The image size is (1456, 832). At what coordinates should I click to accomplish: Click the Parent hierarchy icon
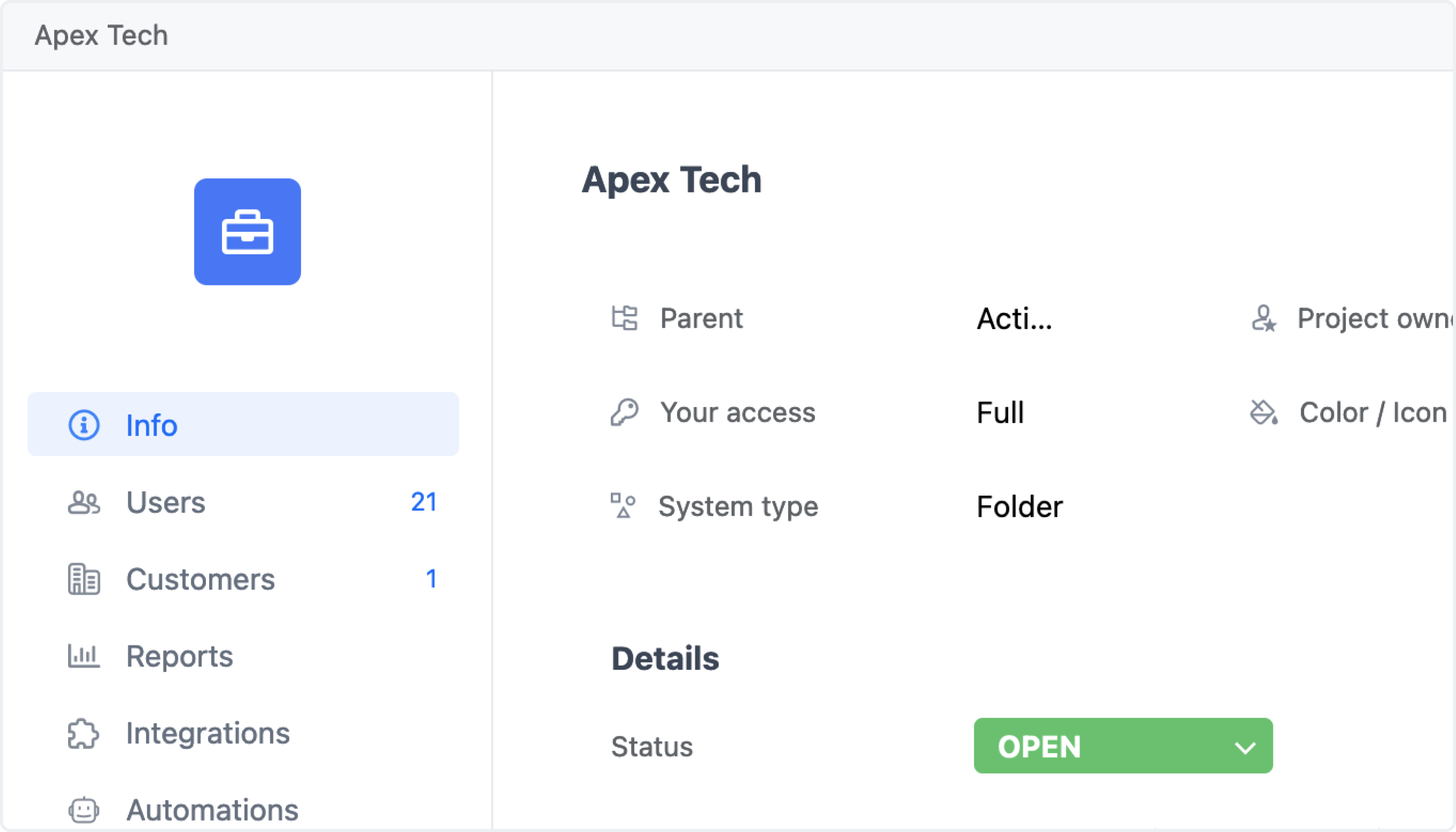pyautogui.click(x=625, y=318)
